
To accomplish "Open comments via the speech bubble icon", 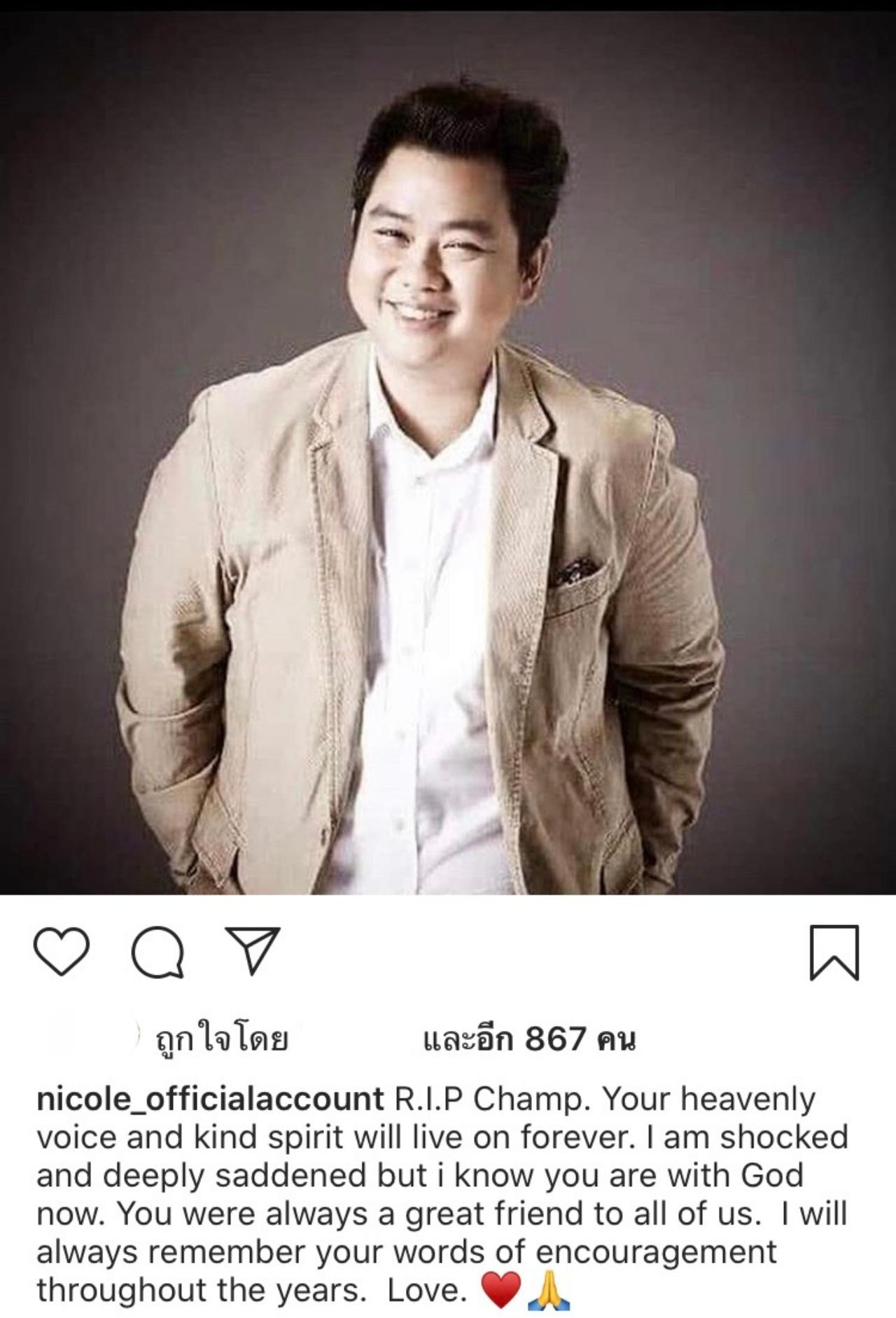I will click(158, 952).
